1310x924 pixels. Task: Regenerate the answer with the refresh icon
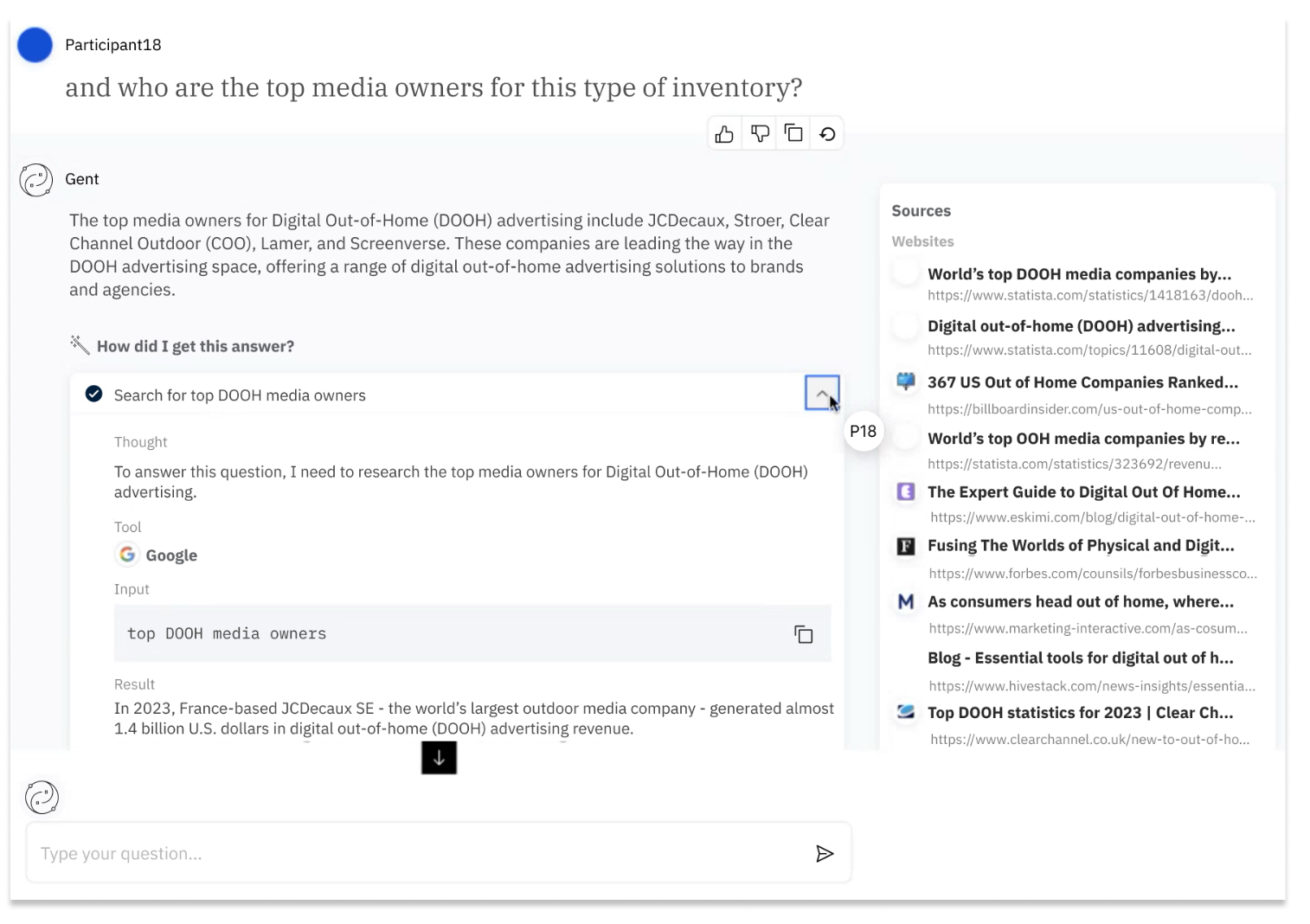(827, 134)
